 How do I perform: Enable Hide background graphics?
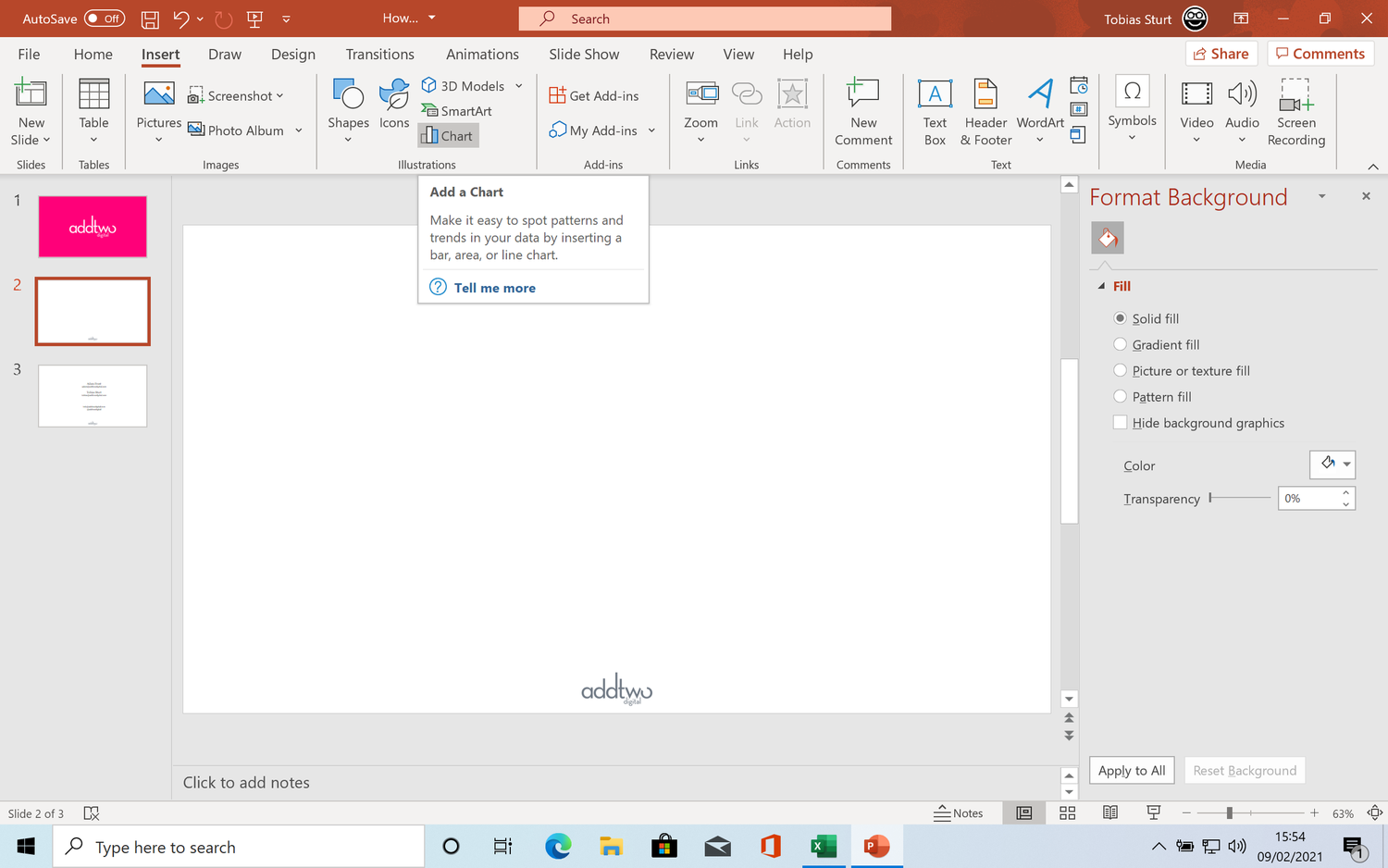click(1121, 422)
